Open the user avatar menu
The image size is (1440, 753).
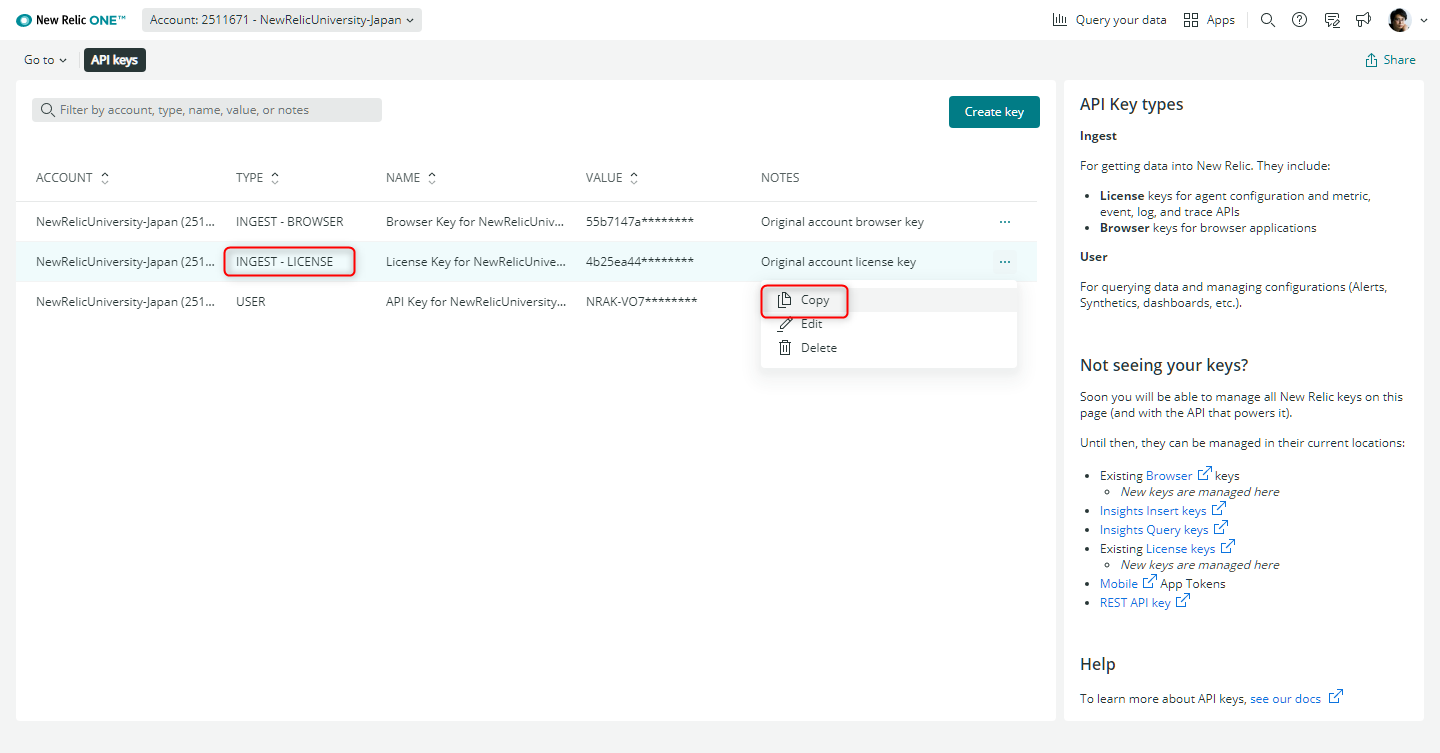click(x=1407, y=20)
